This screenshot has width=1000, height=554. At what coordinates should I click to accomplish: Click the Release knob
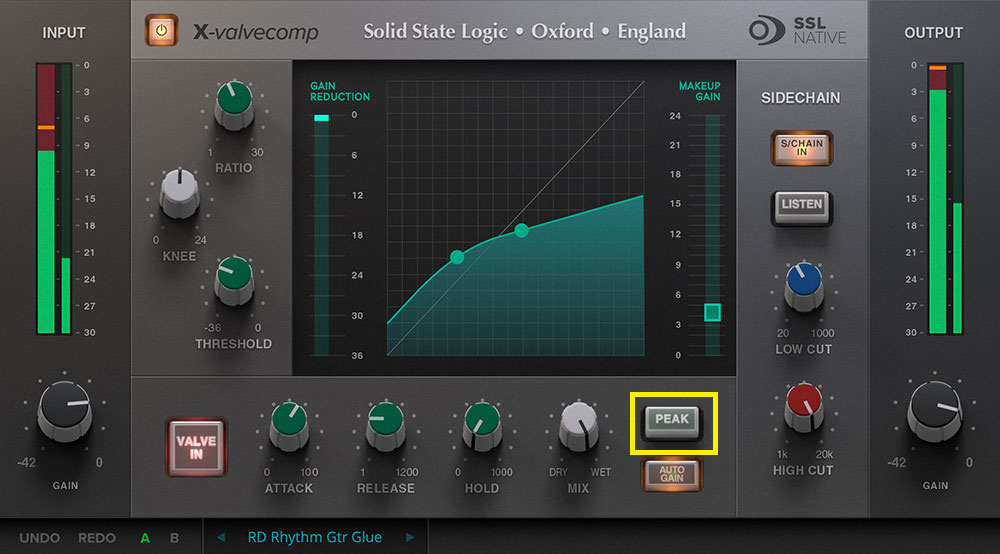point(386,426)
